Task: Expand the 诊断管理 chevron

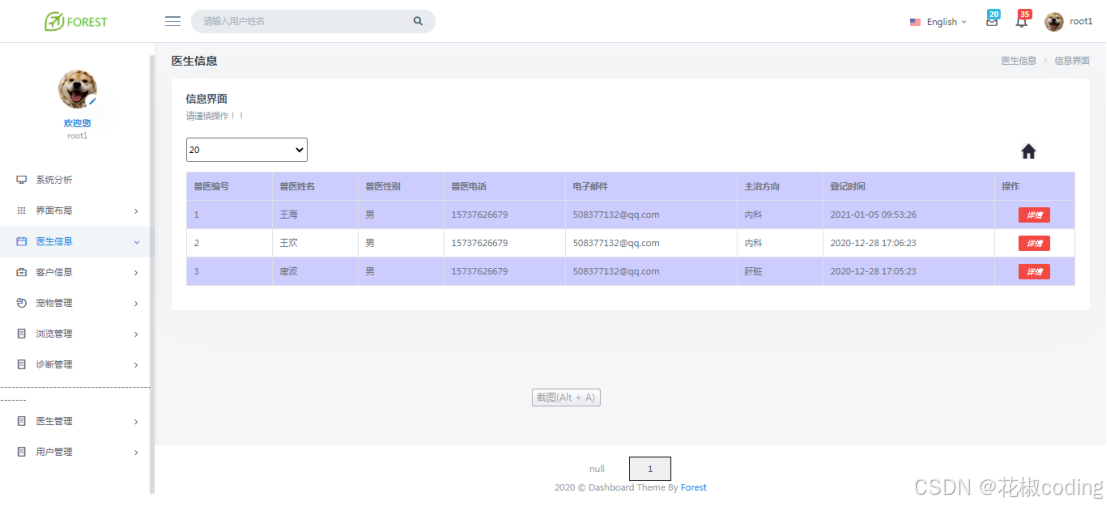Action: [136, 365]
